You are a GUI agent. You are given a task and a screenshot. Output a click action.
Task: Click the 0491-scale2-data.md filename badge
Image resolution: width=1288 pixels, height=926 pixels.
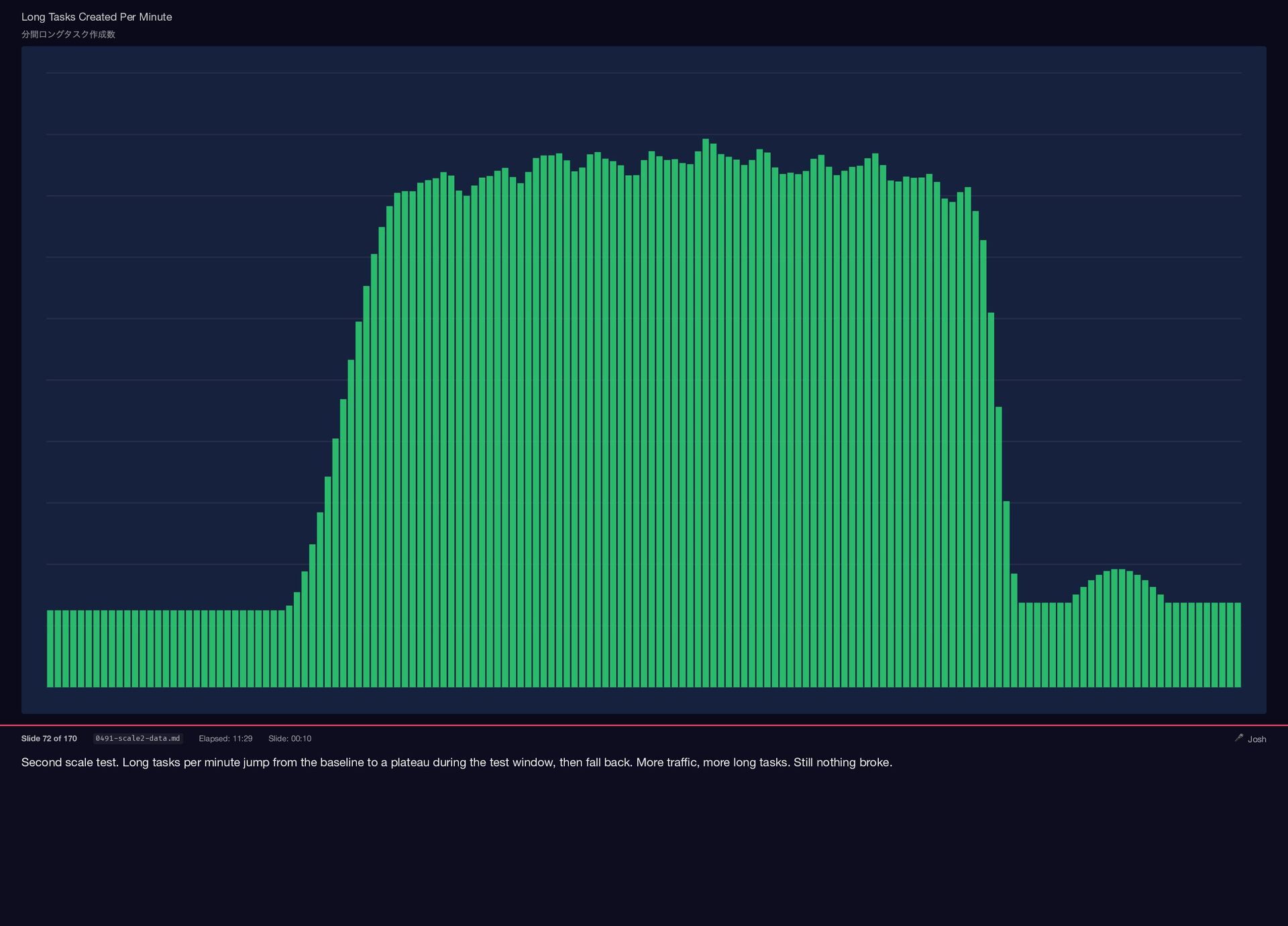138,738
